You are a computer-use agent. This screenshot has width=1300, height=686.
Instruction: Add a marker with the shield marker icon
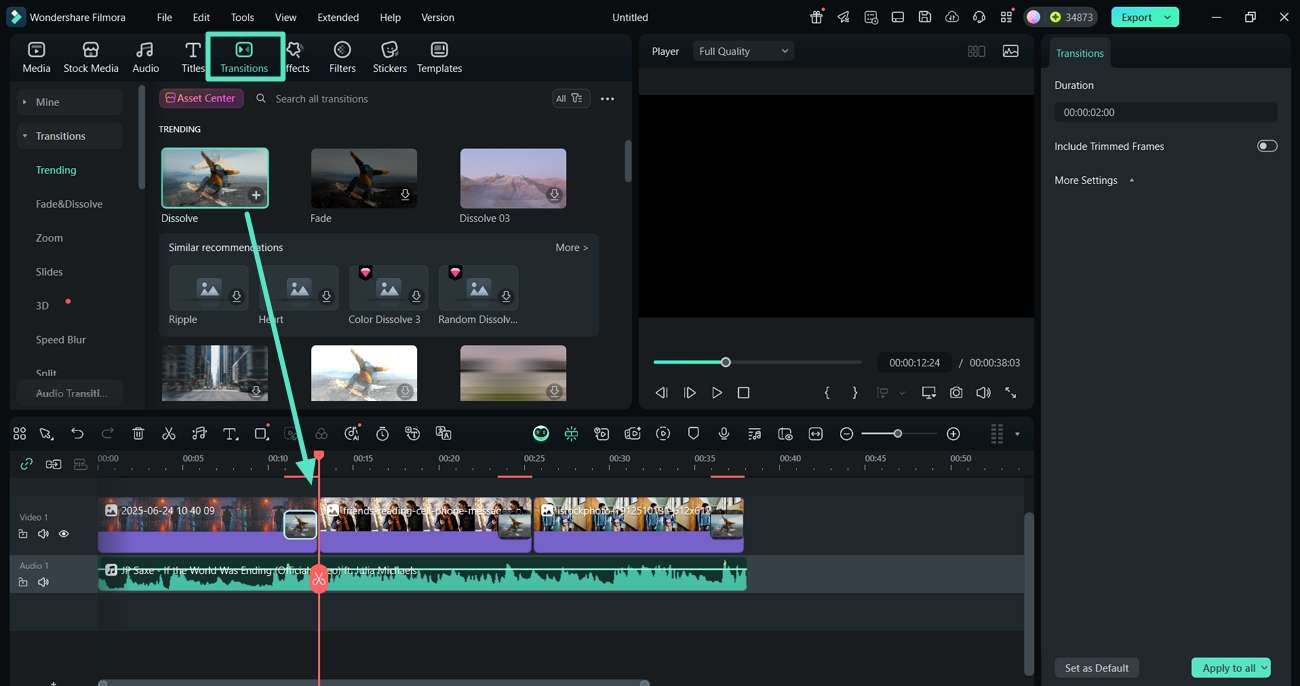[693, 433]
